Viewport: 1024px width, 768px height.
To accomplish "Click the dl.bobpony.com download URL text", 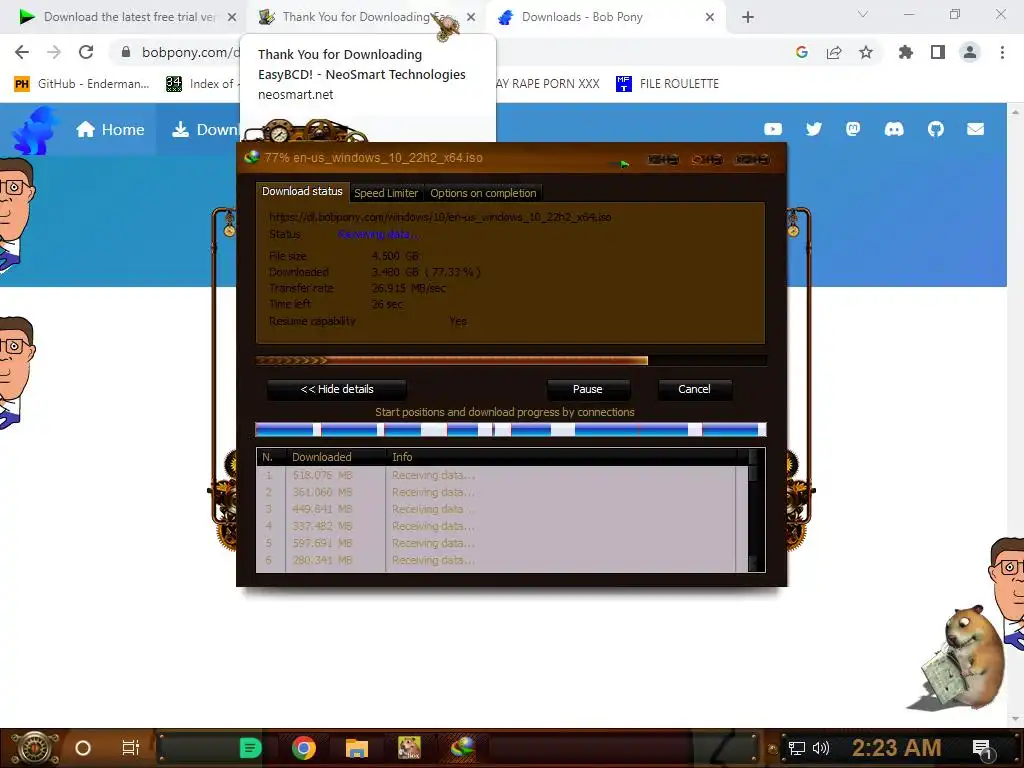I will click(440, 217).
